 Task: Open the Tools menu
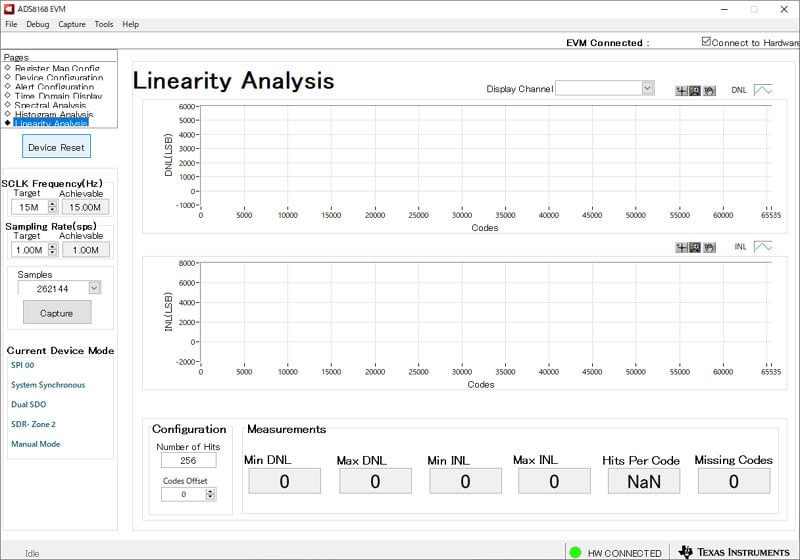click(x=104, y=24)
